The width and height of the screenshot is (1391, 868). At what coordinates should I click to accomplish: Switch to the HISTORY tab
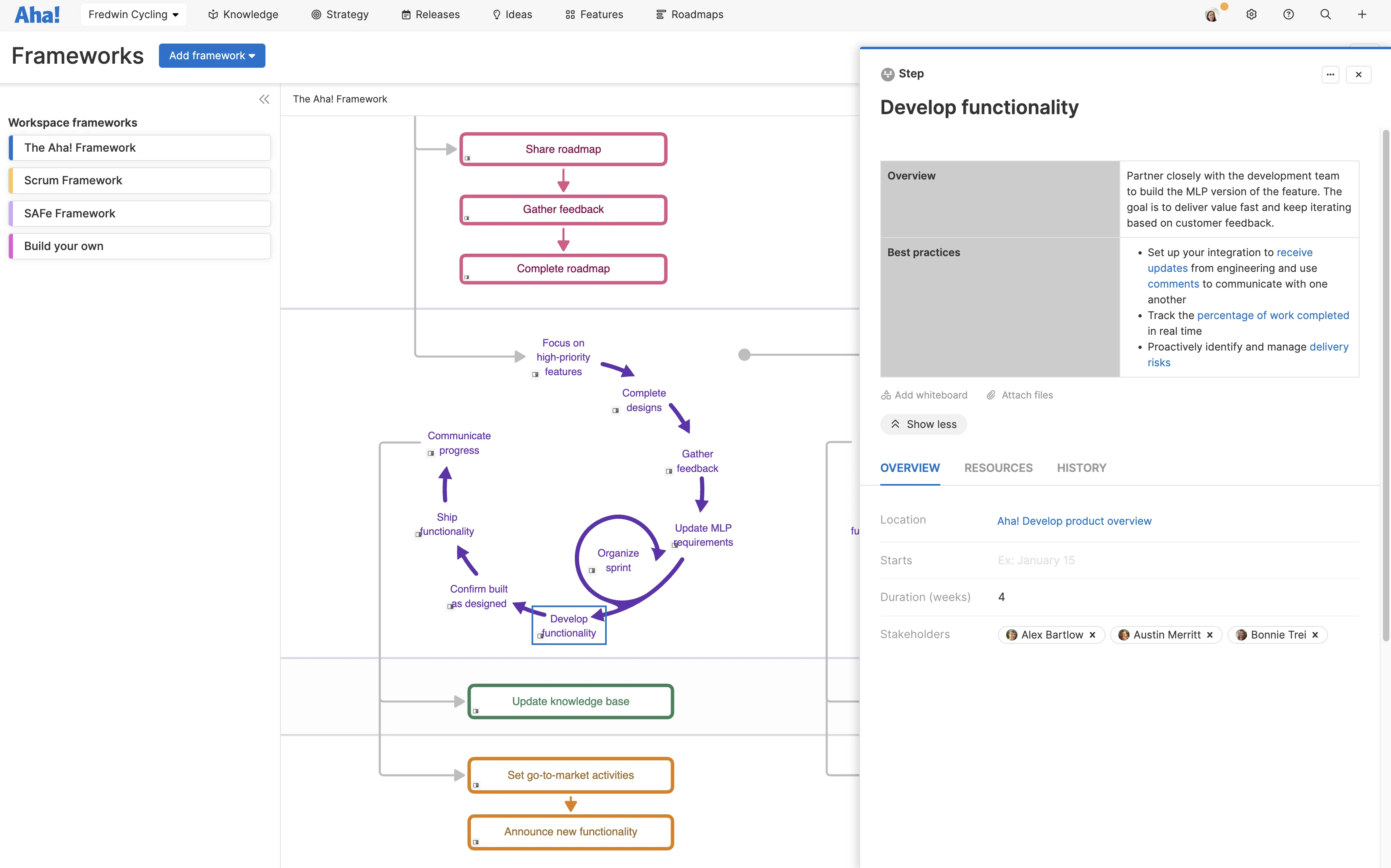[1082, 468]
